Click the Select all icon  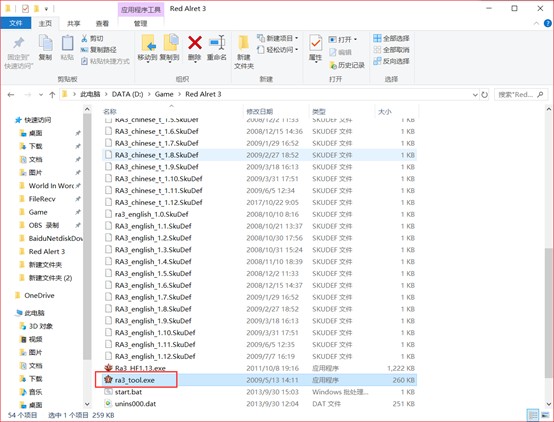pos(377,38)
